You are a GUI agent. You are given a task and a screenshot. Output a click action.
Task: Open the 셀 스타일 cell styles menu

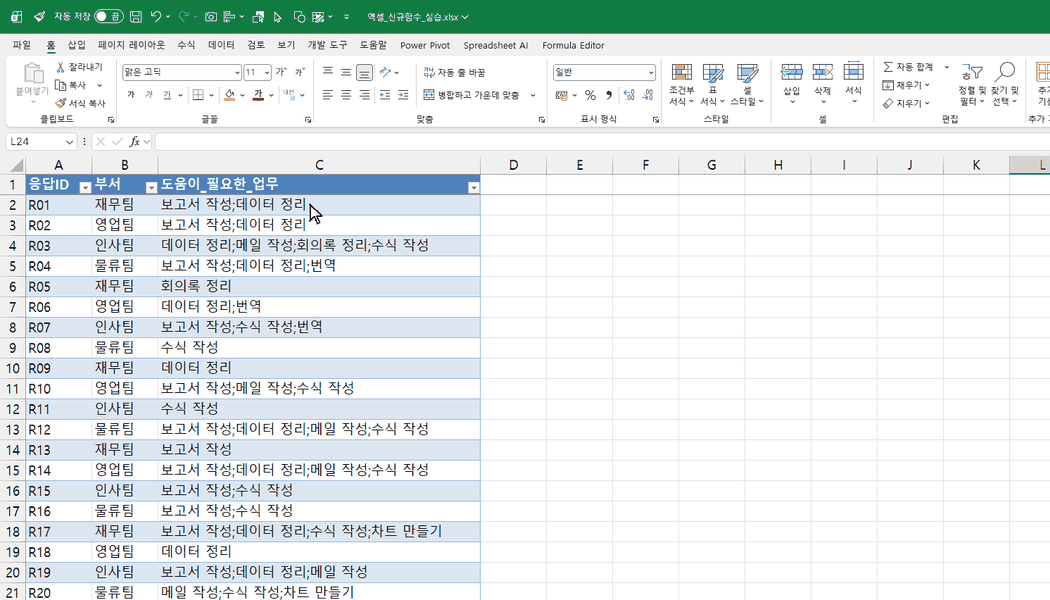[747, 85]
